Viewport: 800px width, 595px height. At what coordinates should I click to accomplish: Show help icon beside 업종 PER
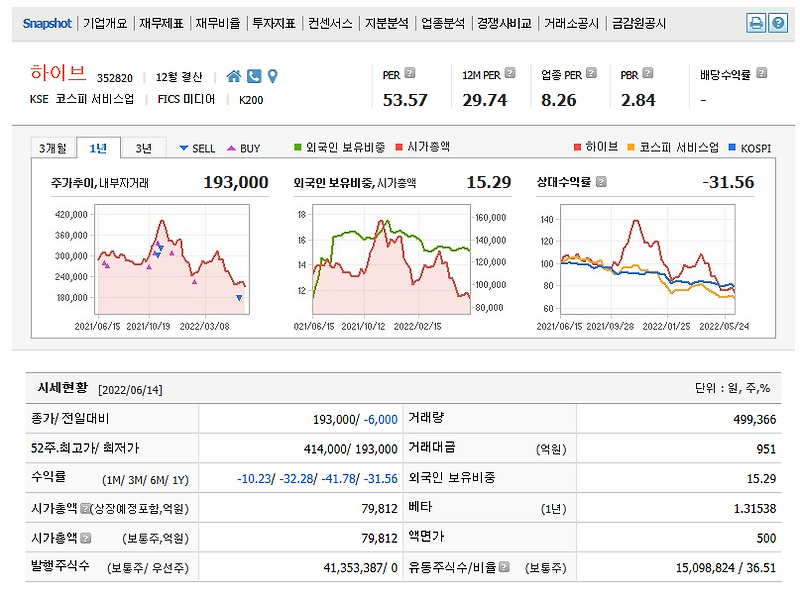tap(591, 73)
